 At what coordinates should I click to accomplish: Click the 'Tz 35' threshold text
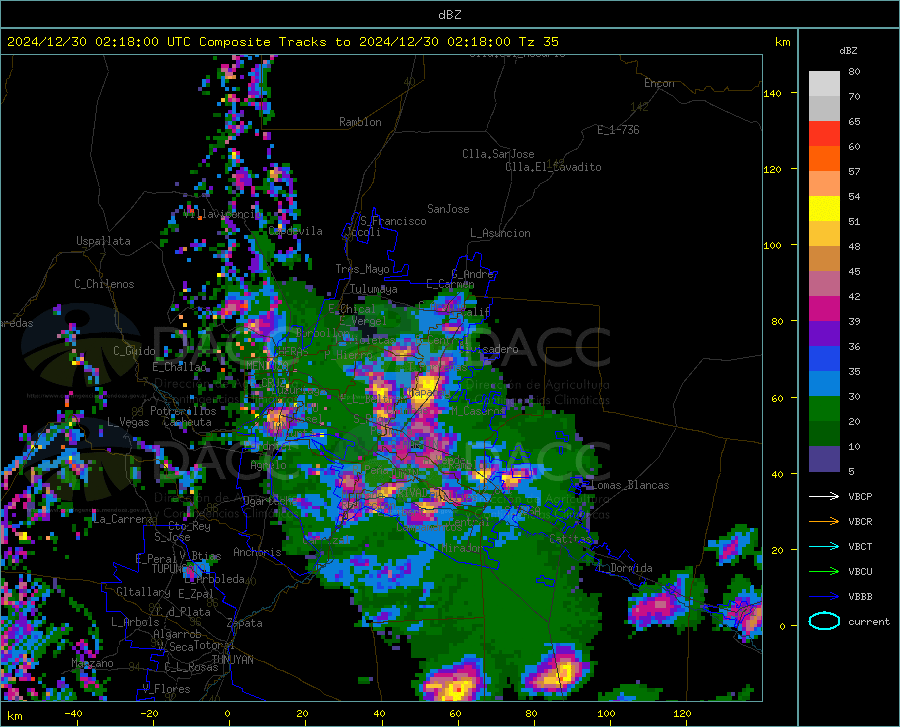pyautogui.click(x=538, y=42)
